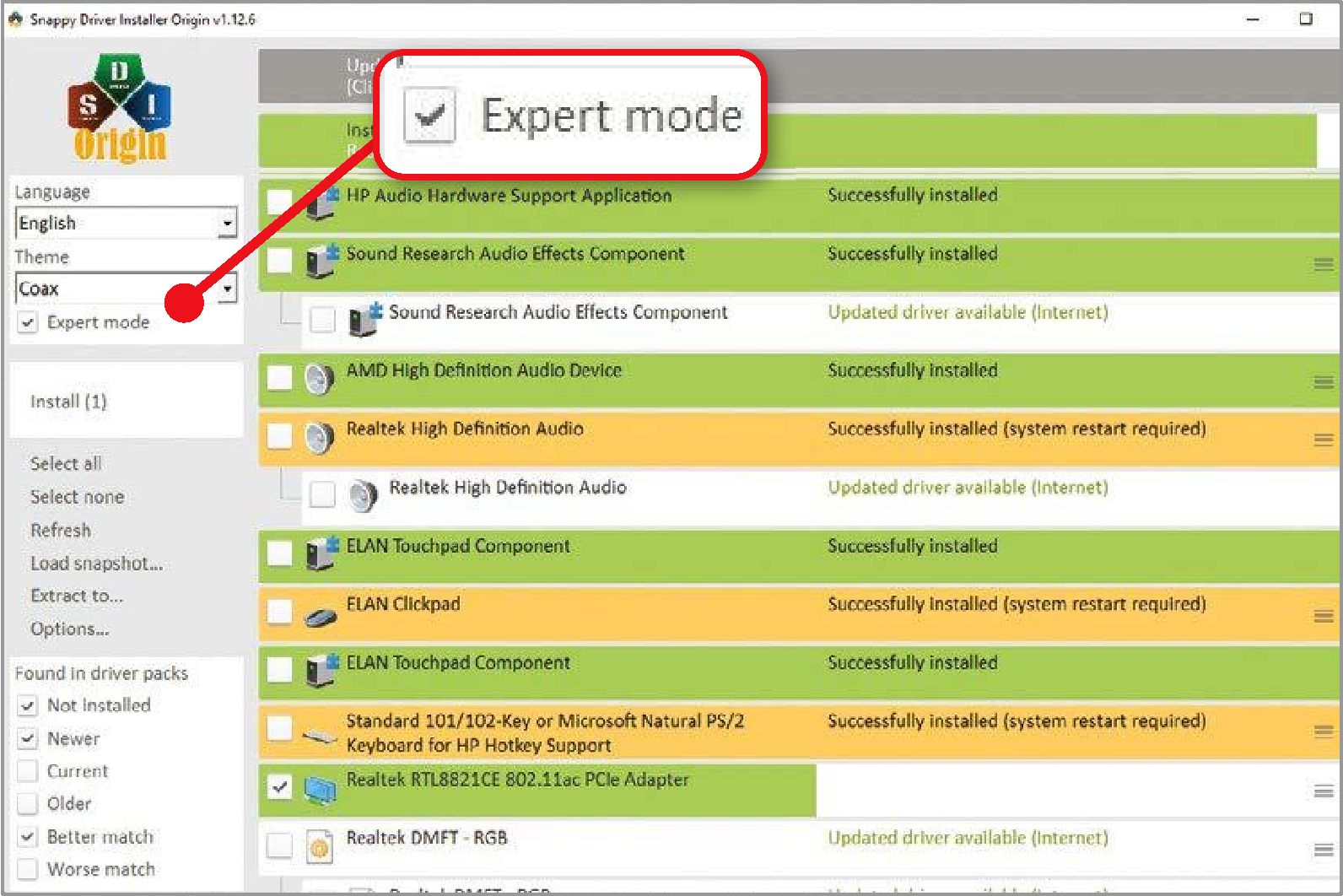
Task: Toggle the Expert mode checkbox in the sidebar
Action: click(x=28, y=322)
